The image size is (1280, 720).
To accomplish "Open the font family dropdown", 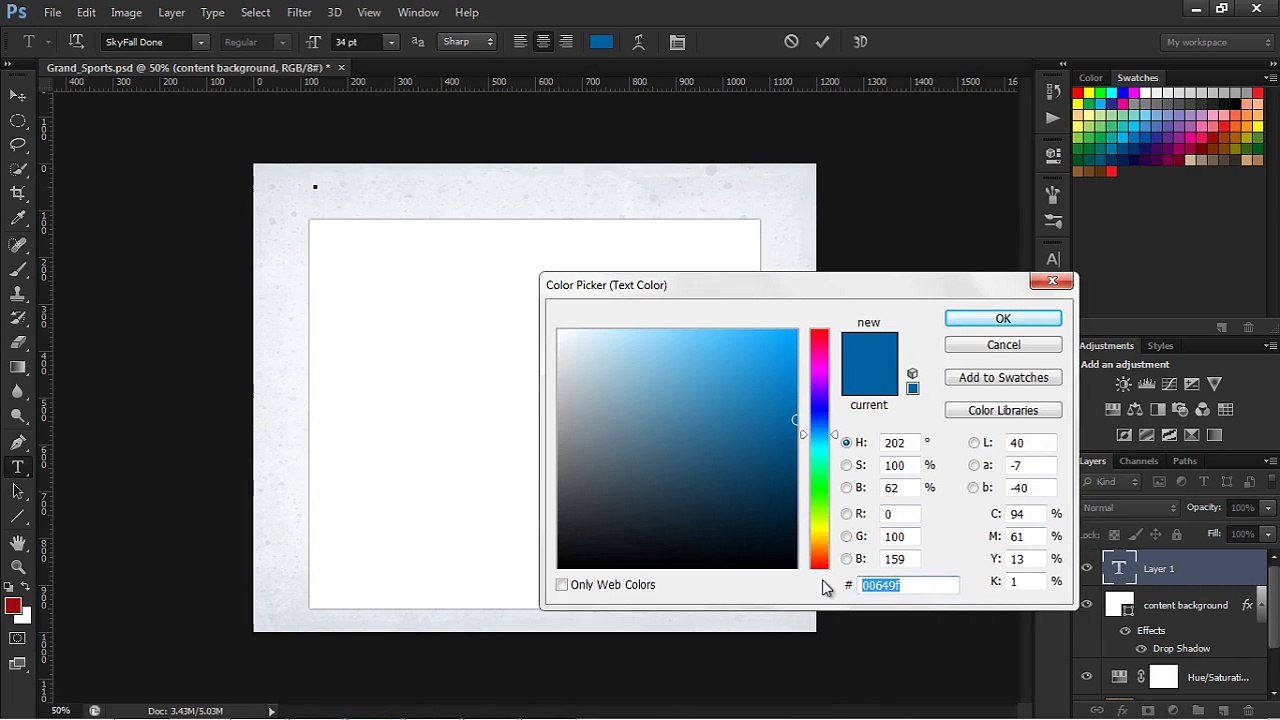I will 201,42.
